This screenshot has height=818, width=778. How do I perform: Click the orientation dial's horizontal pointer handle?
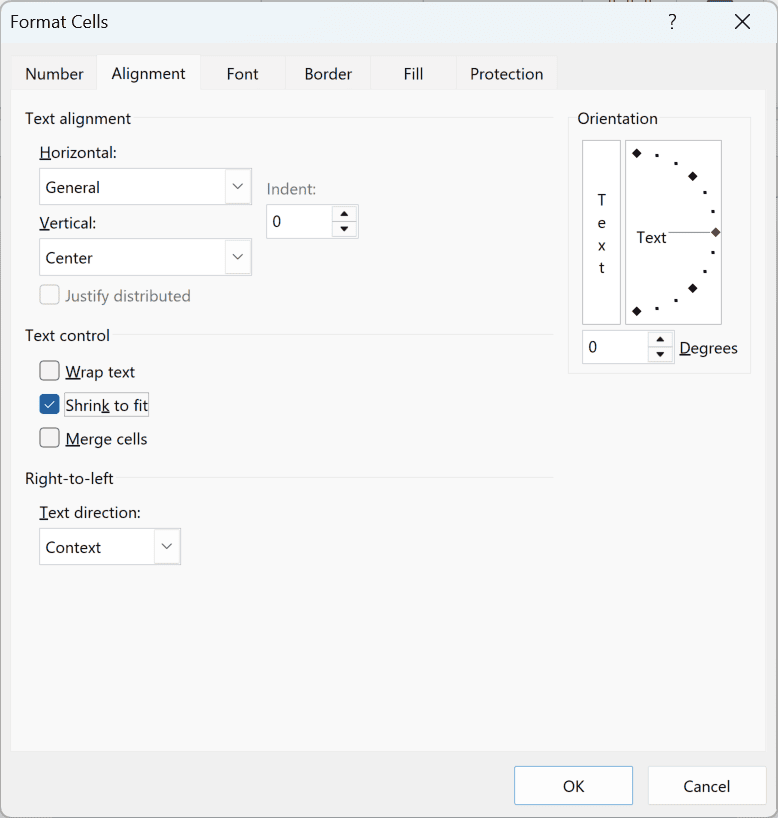click(715, 232)
